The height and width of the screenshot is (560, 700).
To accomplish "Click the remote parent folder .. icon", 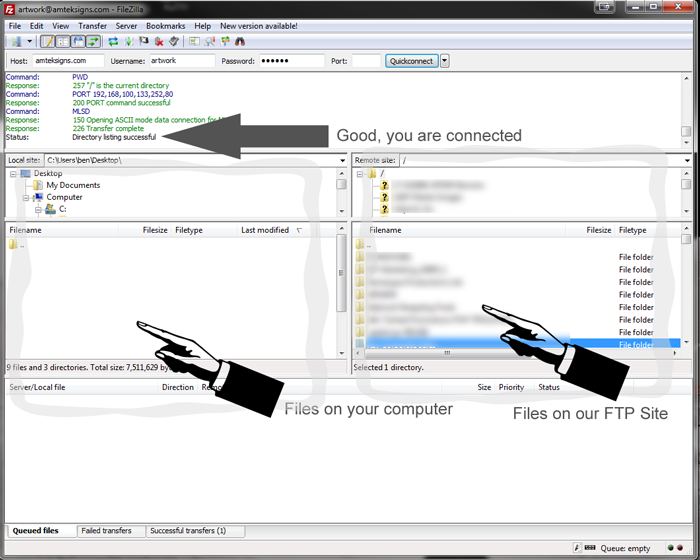I will click(360, 244).
